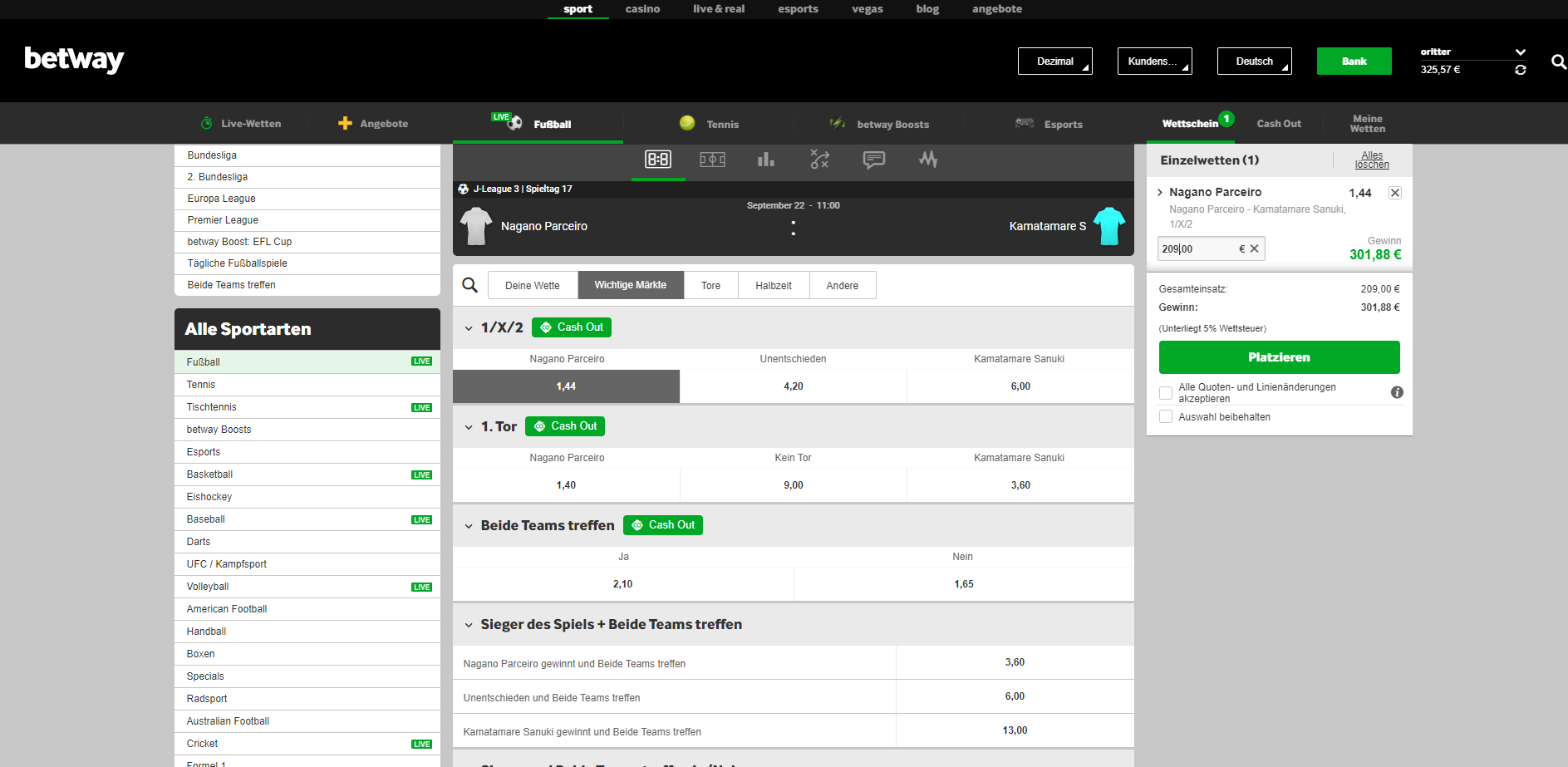Screen dimensions: 1568x767
Task: Cash Out button for Beide Teams treffen
Action: (663, 525)
